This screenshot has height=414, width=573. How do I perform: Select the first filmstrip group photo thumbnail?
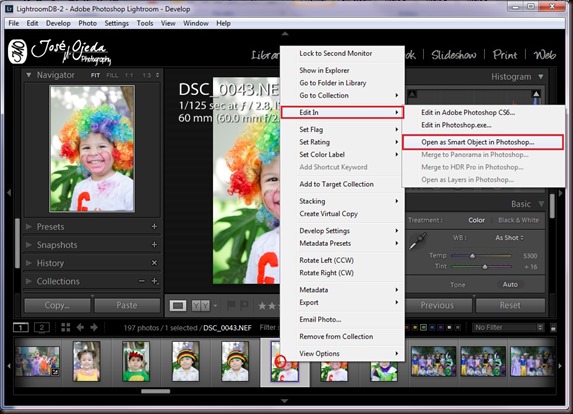(x=37, y=361)
